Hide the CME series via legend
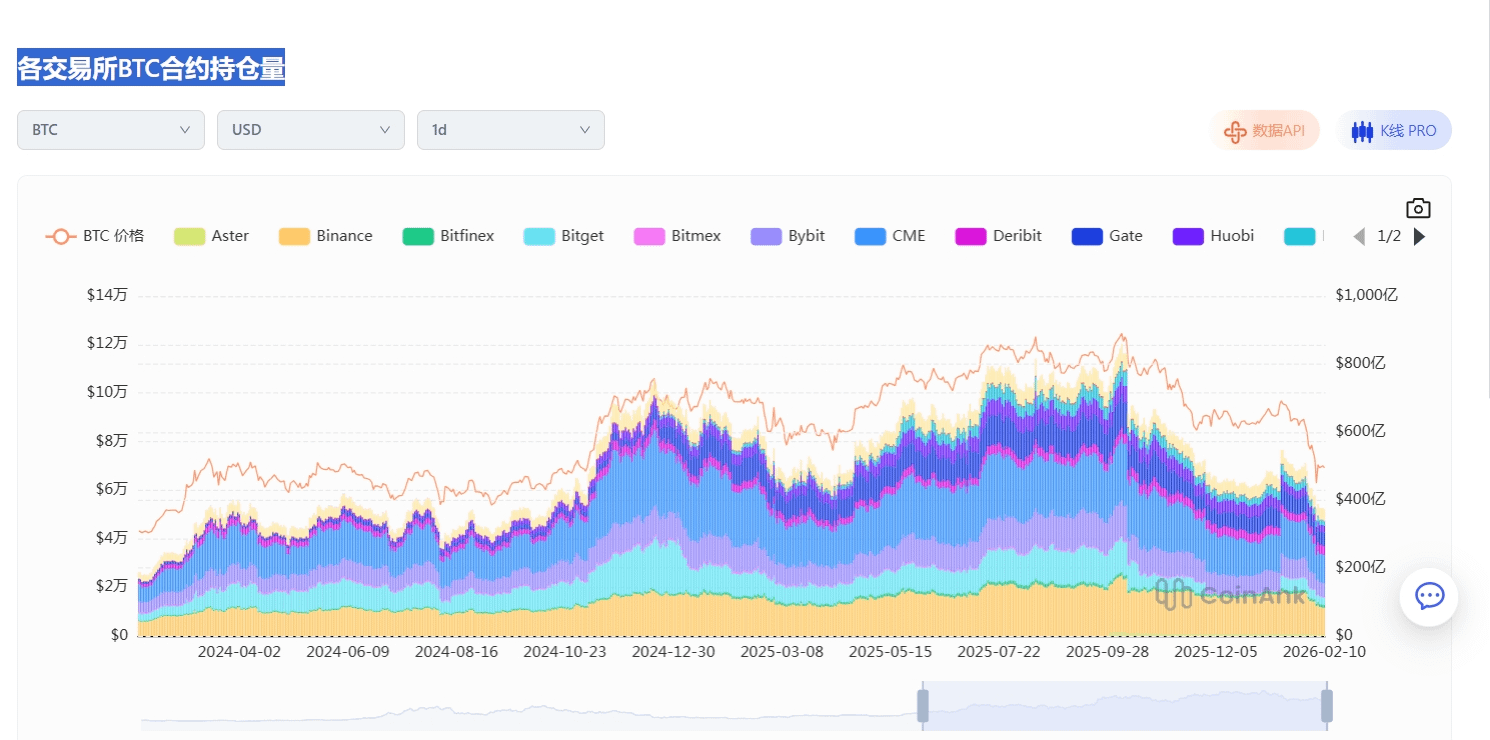Image resolution: width=1490 pixels, height=740 pixels. point(890,237)
